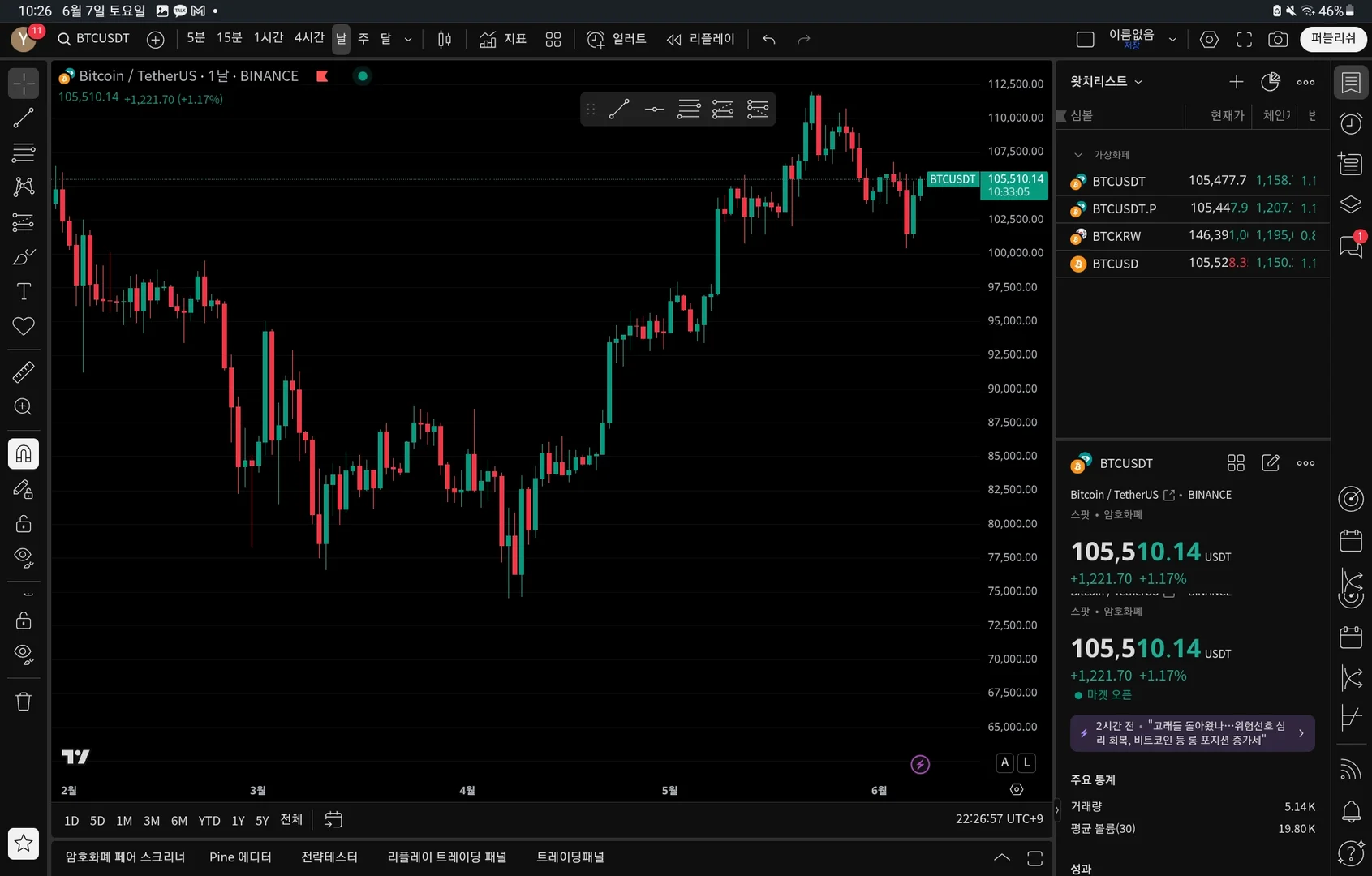This screenshot has height=876, width=1372.
Task: Set date range to 전체
Action: [291, 820]
